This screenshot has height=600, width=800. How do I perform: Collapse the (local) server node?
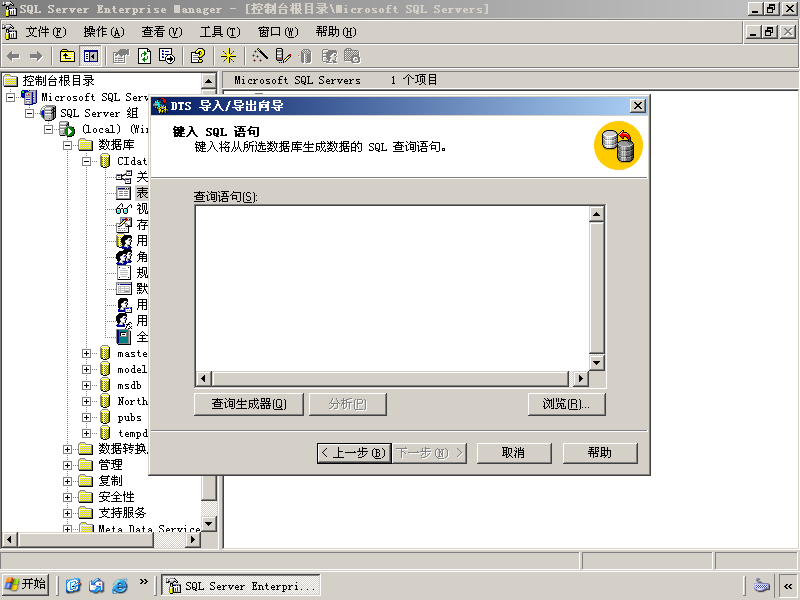point(48,129)
